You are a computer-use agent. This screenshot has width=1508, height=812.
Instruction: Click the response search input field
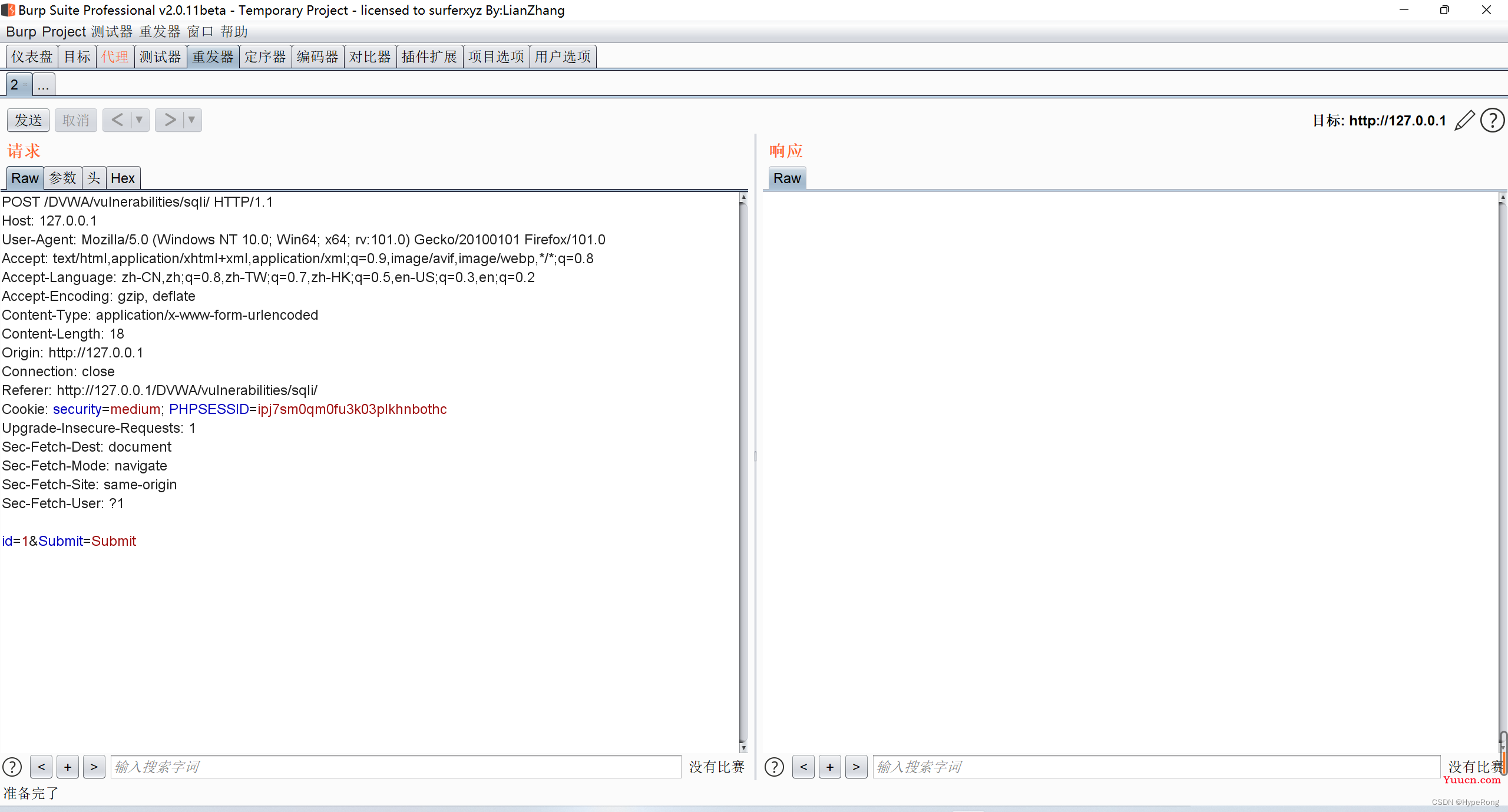coord(1156,767)
